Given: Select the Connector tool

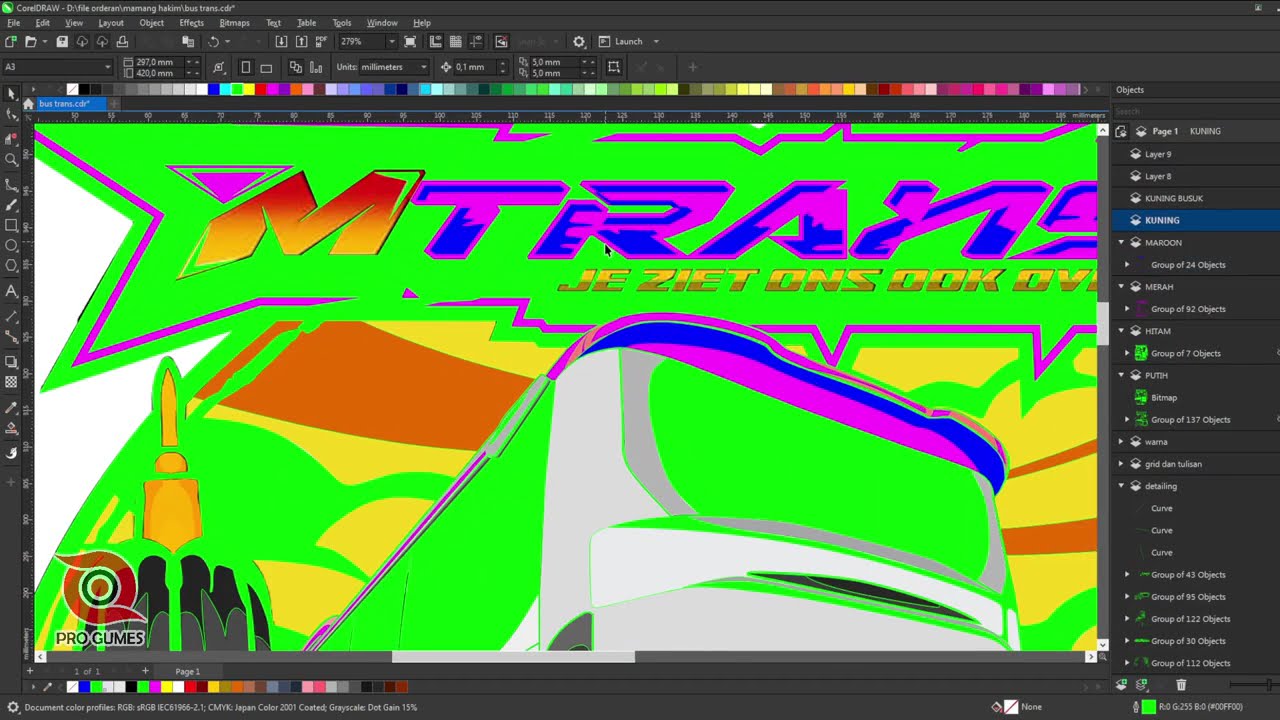Looking at the screenshot, I should coord(11,336).
